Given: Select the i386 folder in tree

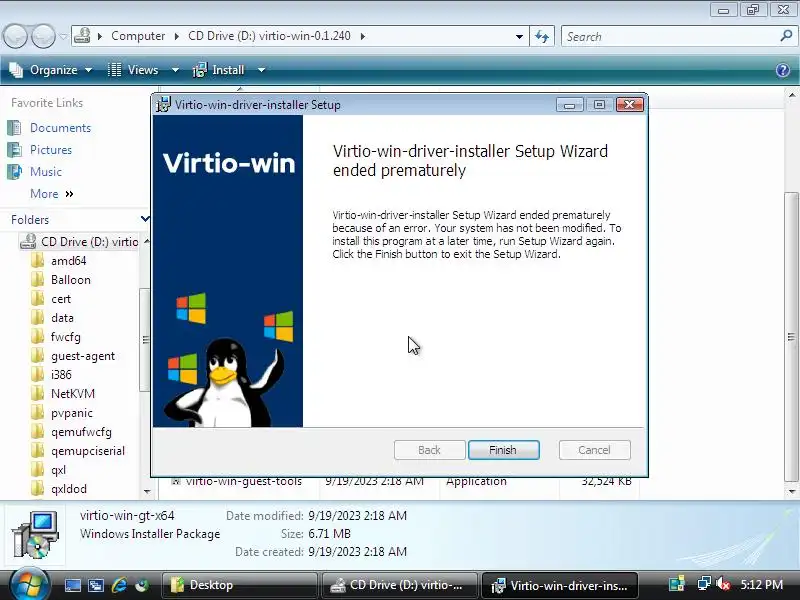Looking at the screenshot, I should pos(61,375).
